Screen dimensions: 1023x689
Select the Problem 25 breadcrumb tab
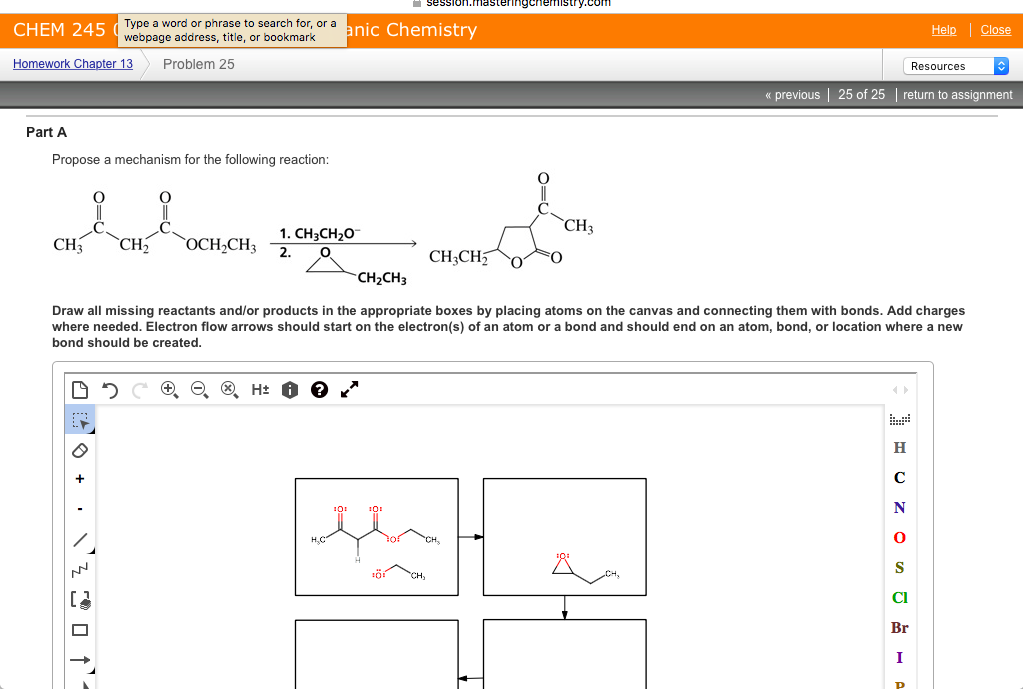[x=198, y=63]
